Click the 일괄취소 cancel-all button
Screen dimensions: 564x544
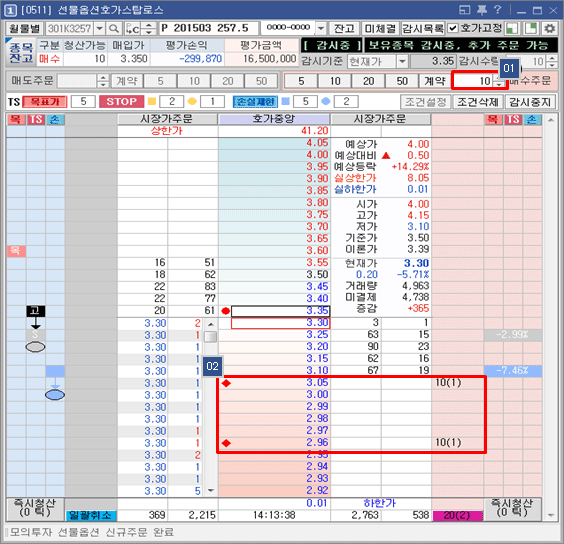[x=91, y=515]
